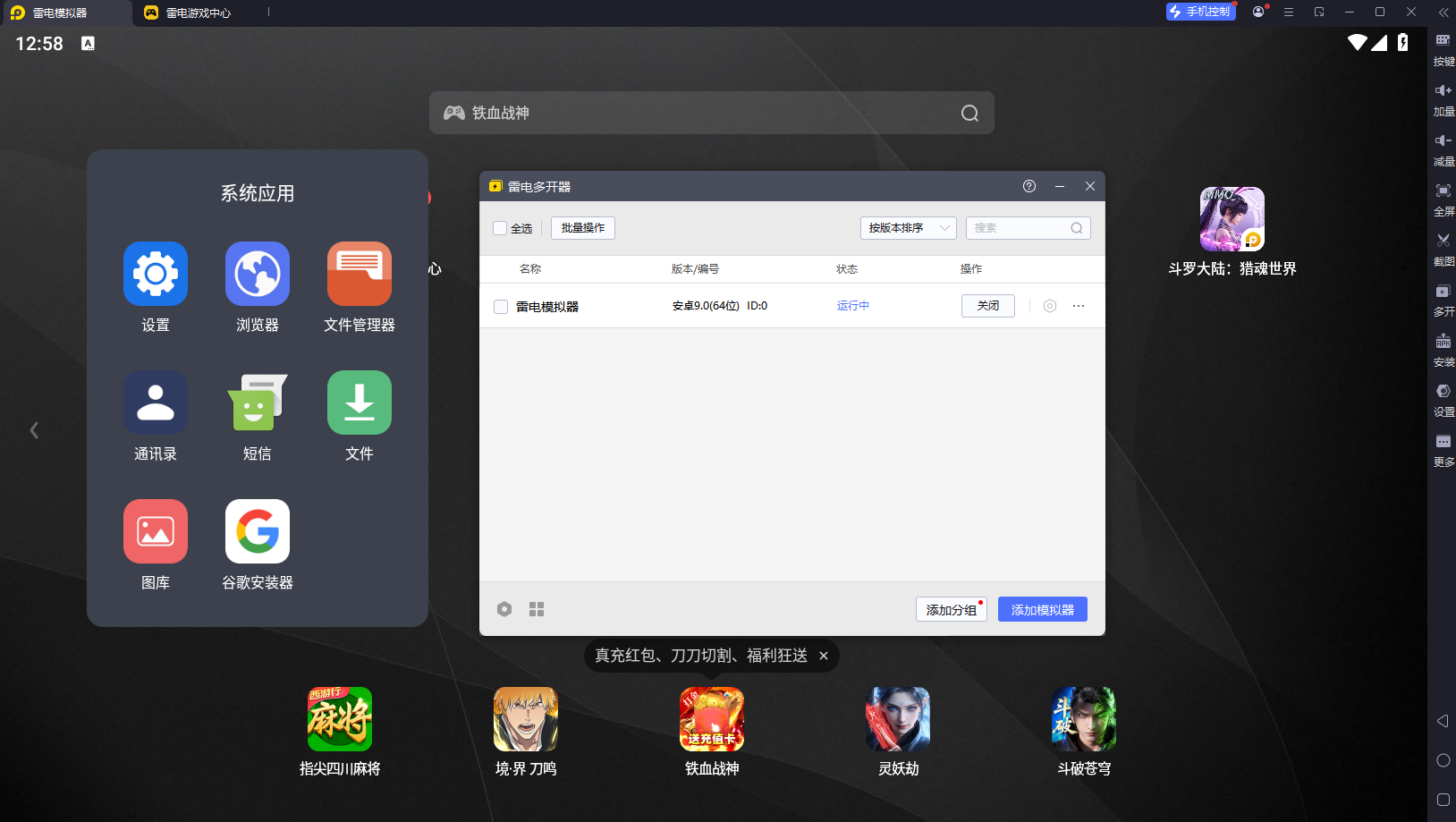Screen dimensions: 1456x822
Task: Dismiss the 真充红包 promo tooltip
Action: (824, 656)
